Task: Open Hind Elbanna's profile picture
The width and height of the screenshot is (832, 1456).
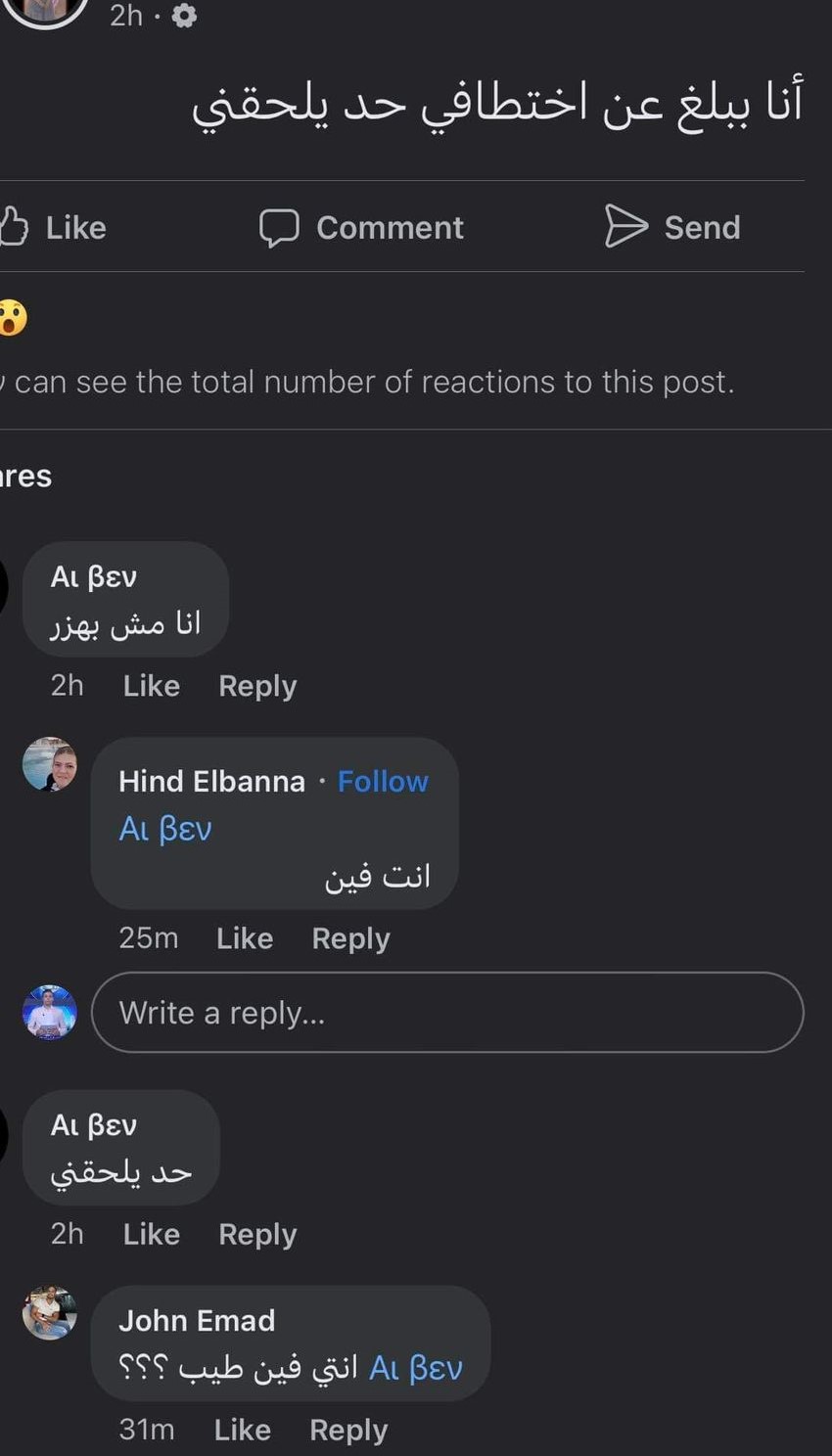Action: pyautogui.click(x=50, y=764)
